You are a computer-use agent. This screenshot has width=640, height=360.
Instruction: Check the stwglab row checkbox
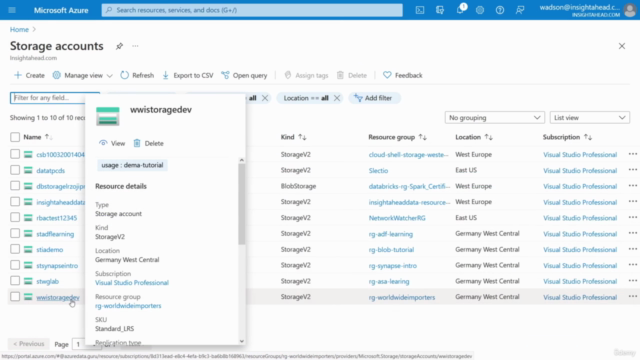[x=15, y=281]
